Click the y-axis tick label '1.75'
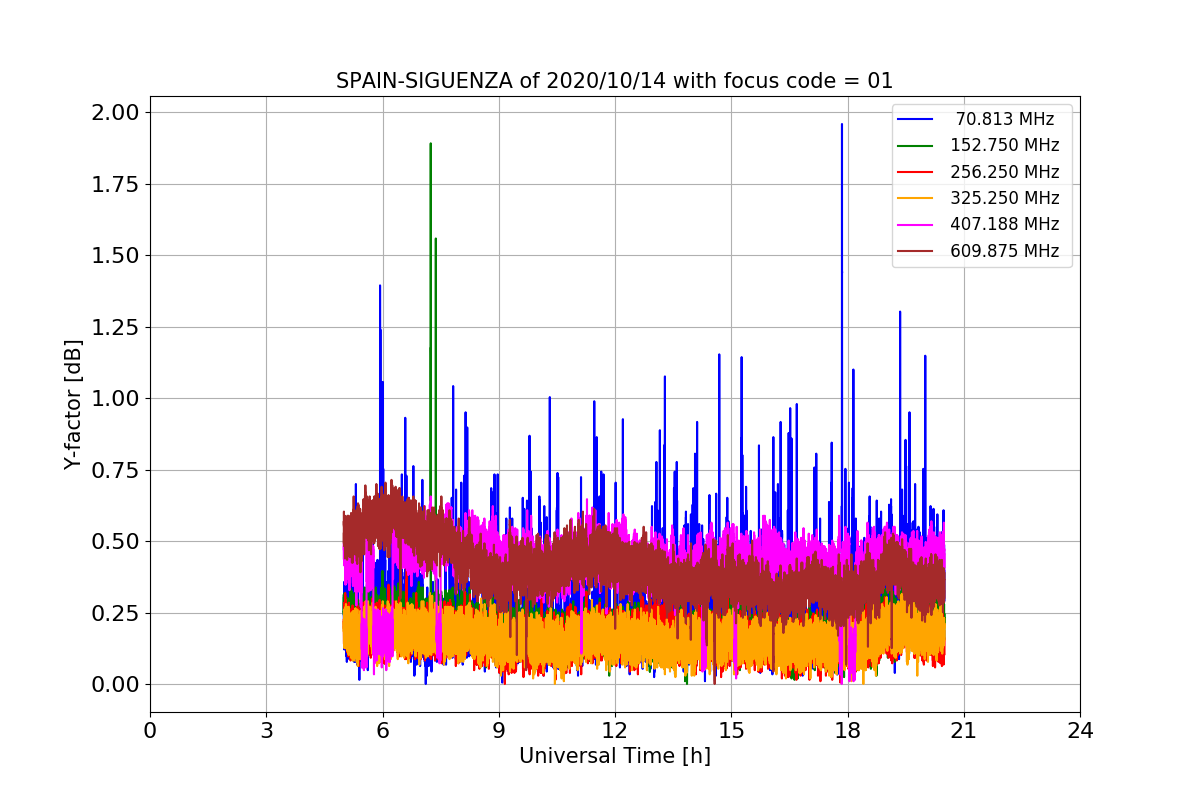The width and height of the screenshot is (1200, 800). pyautogui.click(x=116, y=184)
